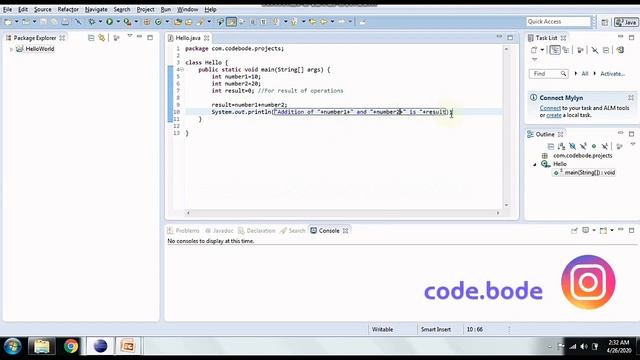
Task: Click the Open Type toolbar icon
Action: [x=178, y=22]
